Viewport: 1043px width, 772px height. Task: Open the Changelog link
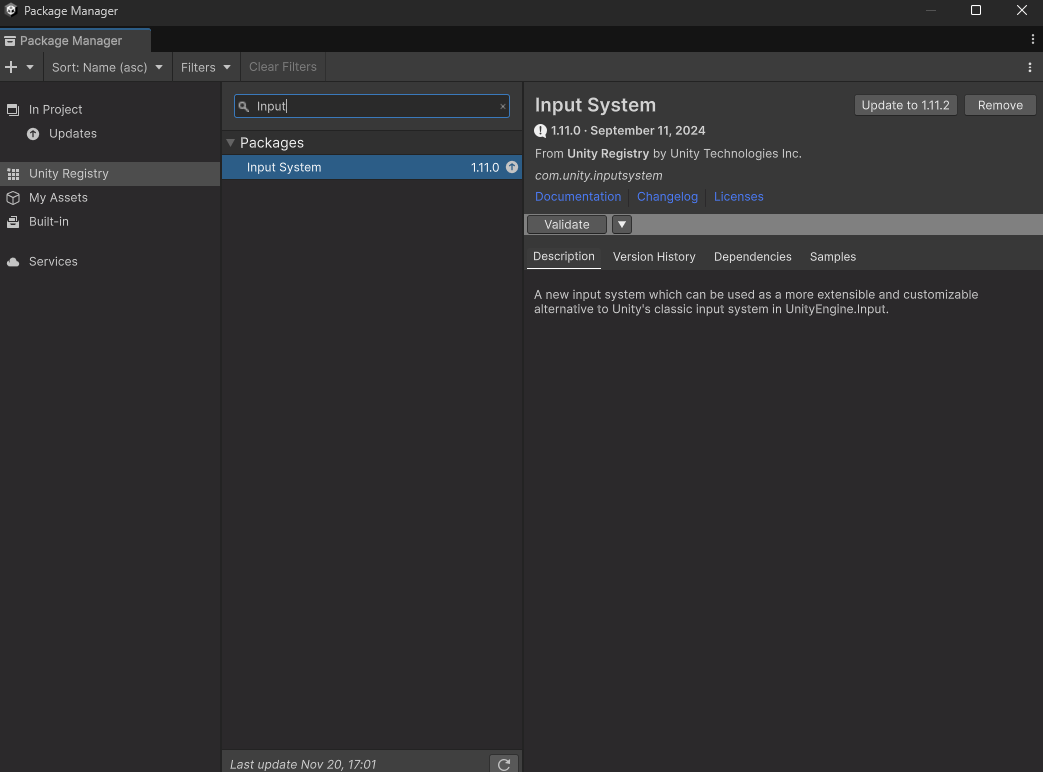tap(667, 197)
